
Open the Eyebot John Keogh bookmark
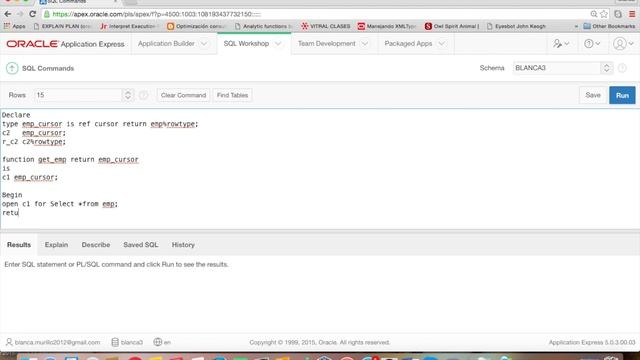pyautogui.click(x=516, y=26)
